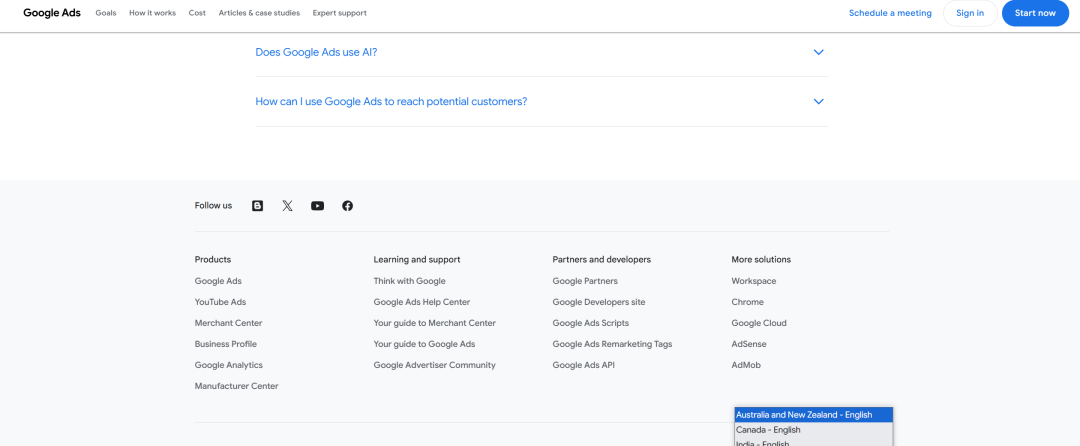Open the Google Ads Scripts link

coord(590,323)
